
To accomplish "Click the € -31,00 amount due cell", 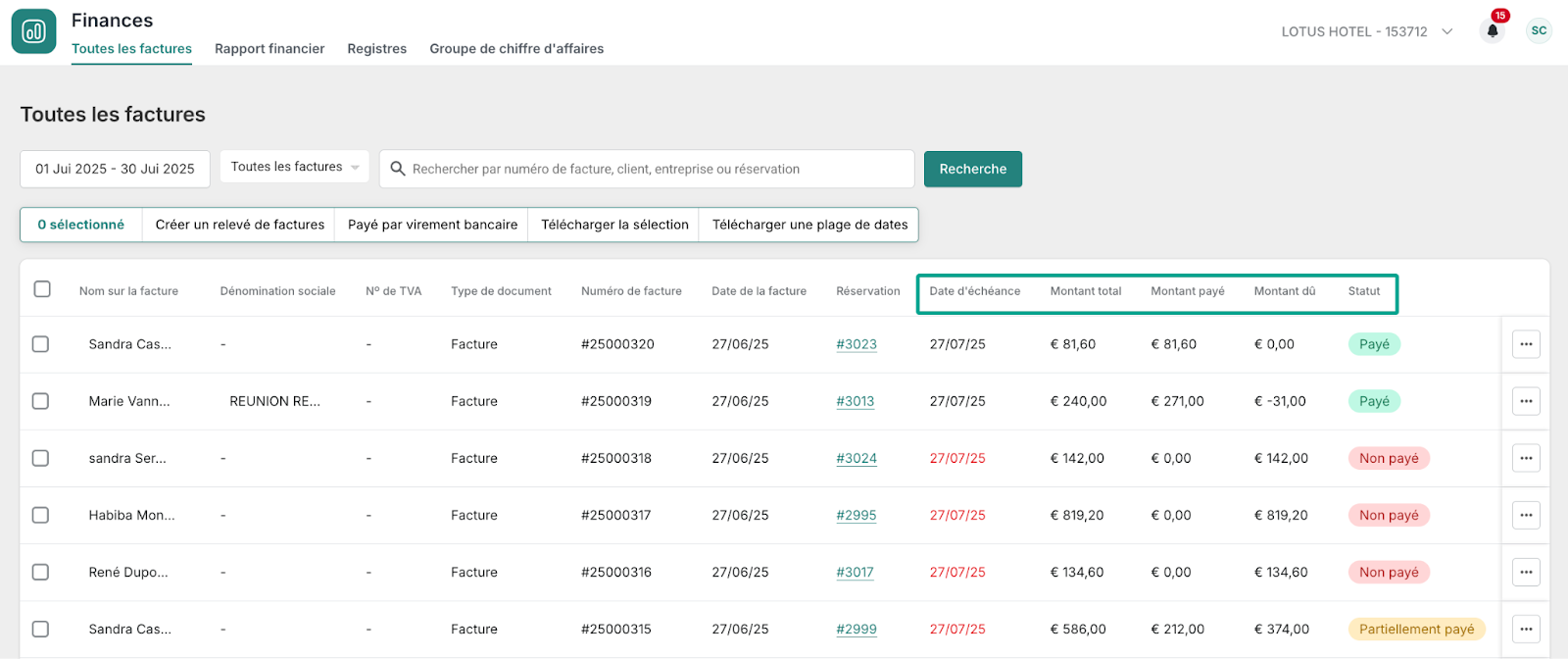I will 1280,401.
